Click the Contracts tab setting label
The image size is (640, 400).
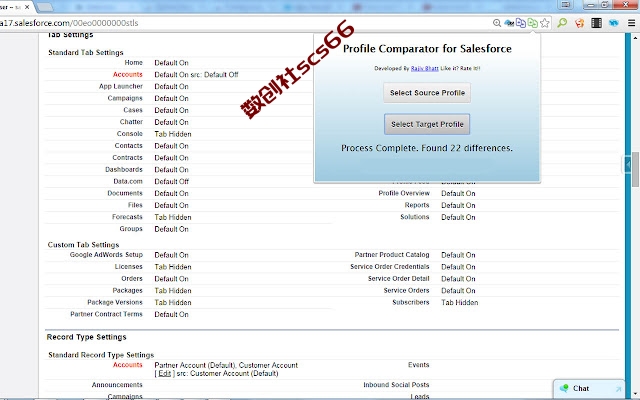tap(128, 157)
